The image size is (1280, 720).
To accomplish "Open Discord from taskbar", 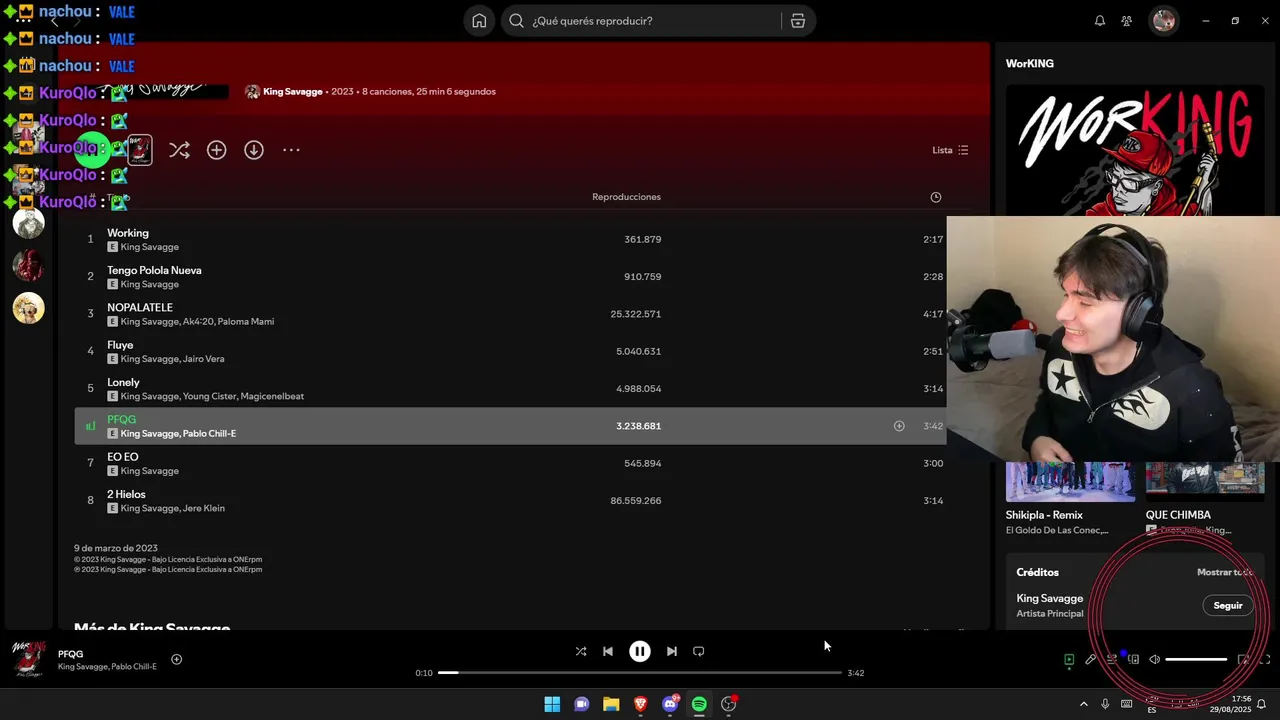I will [x=670, y=704].
